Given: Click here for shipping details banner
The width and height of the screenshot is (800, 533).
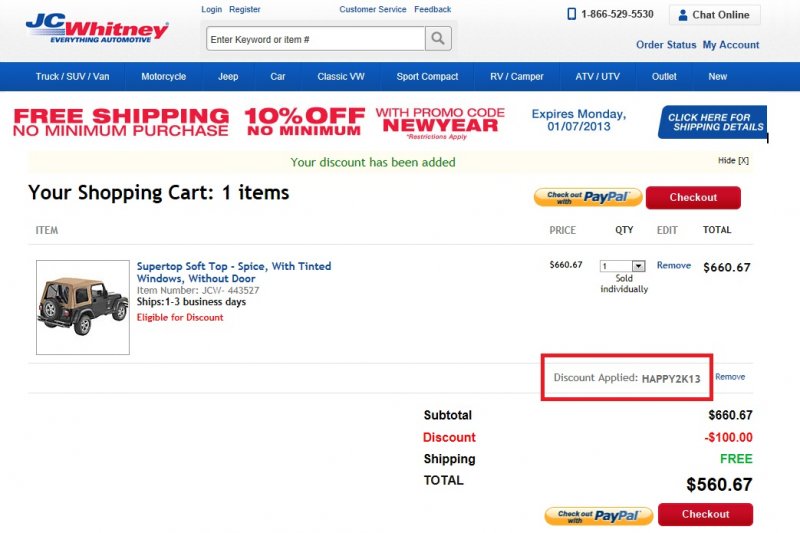Looking at the screenshot, I should [711, 122].
